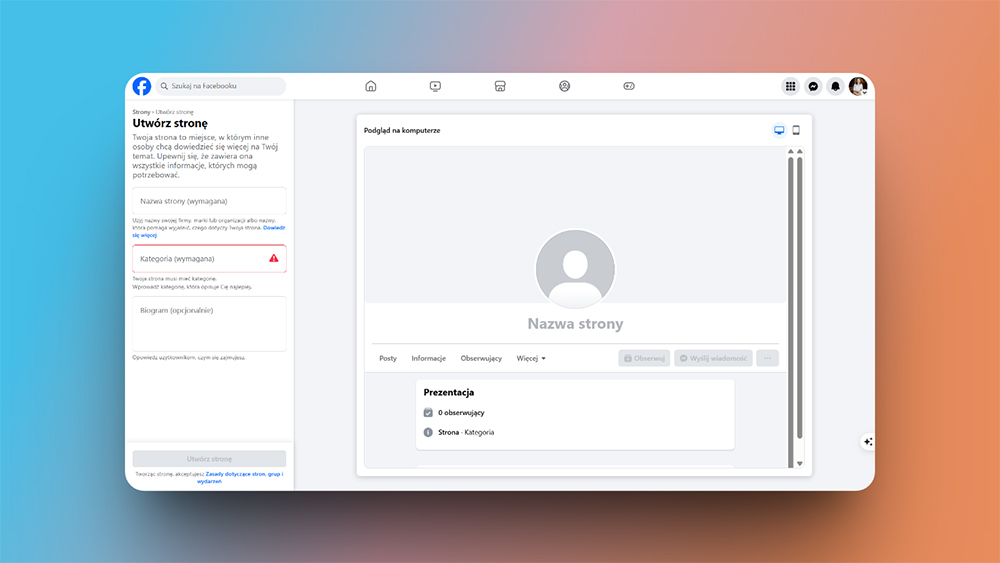Click the Kategoria (wymagana) field
Viewport: 1000px width, 563px height.
pyautogui.click(x=202, y=259)
